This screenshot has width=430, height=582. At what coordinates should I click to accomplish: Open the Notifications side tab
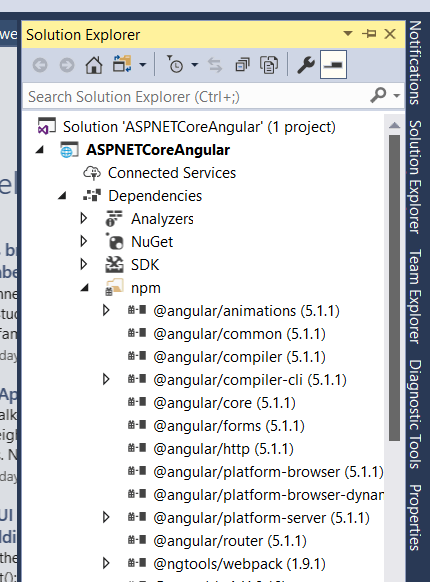pyautogui.click(x=416, y=63)
